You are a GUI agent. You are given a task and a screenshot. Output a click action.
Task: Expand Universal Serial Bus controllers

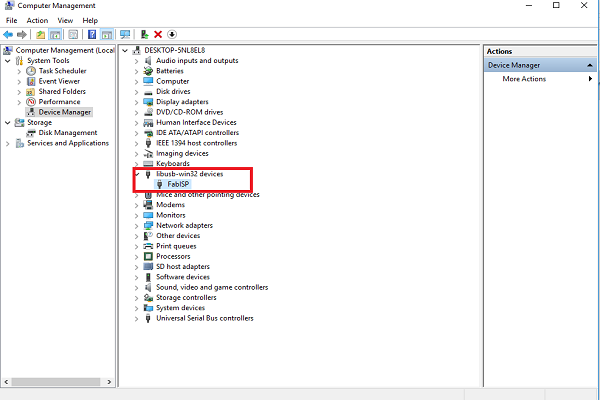pos(136,318)
